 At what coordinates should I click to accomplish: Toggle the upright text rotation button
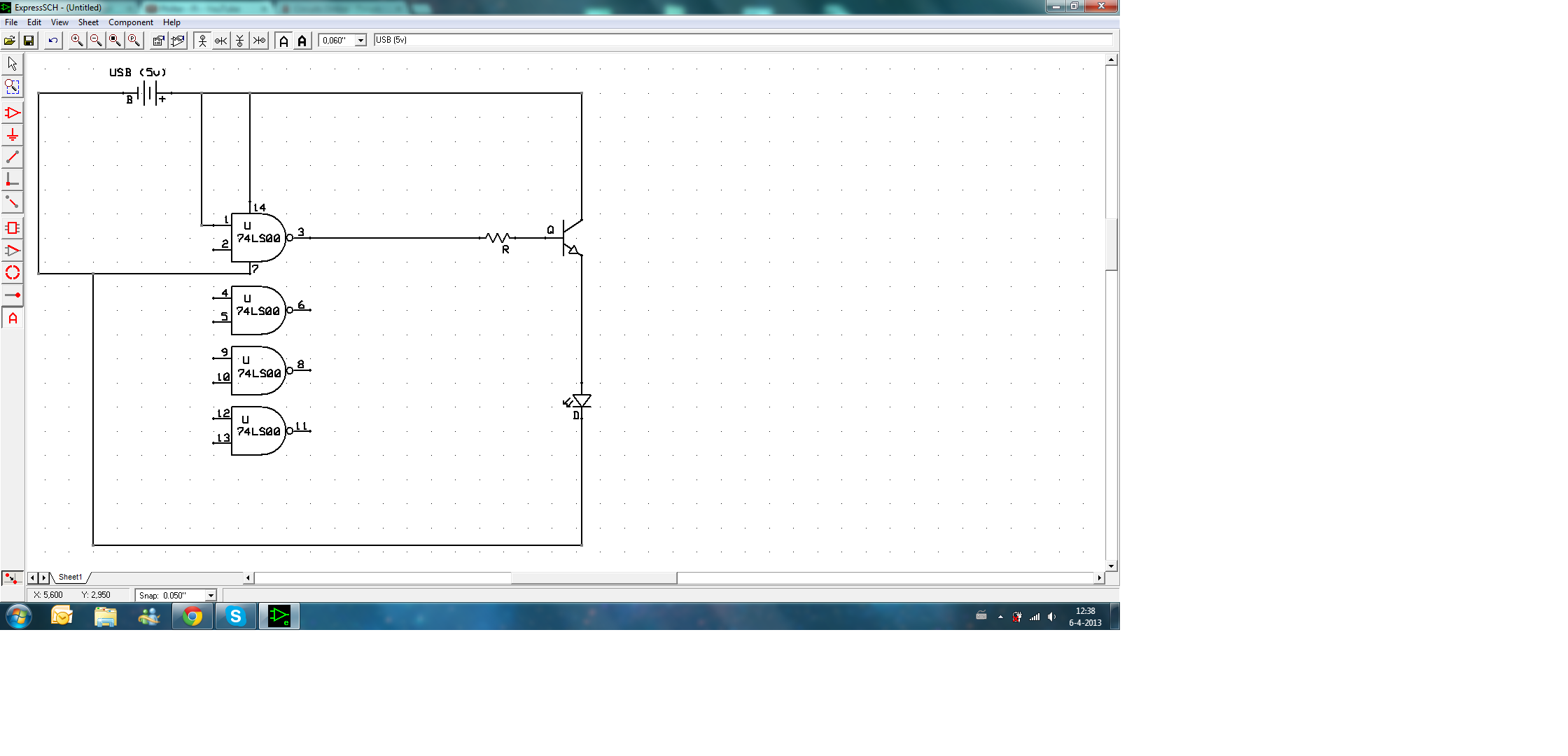pos(202,41)
